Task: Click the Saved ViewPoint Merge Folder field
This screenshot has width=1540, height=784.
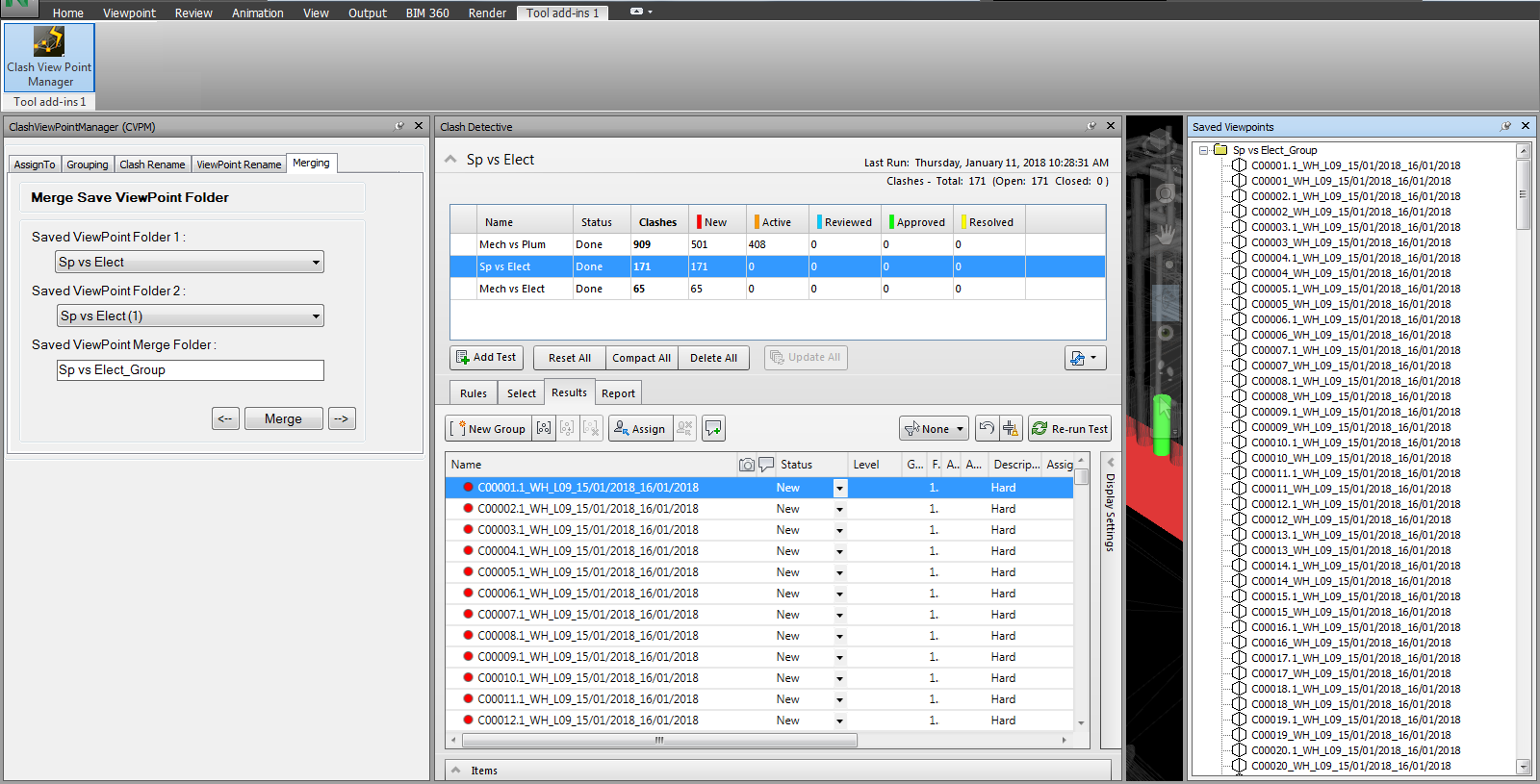Action: point(191,370)
